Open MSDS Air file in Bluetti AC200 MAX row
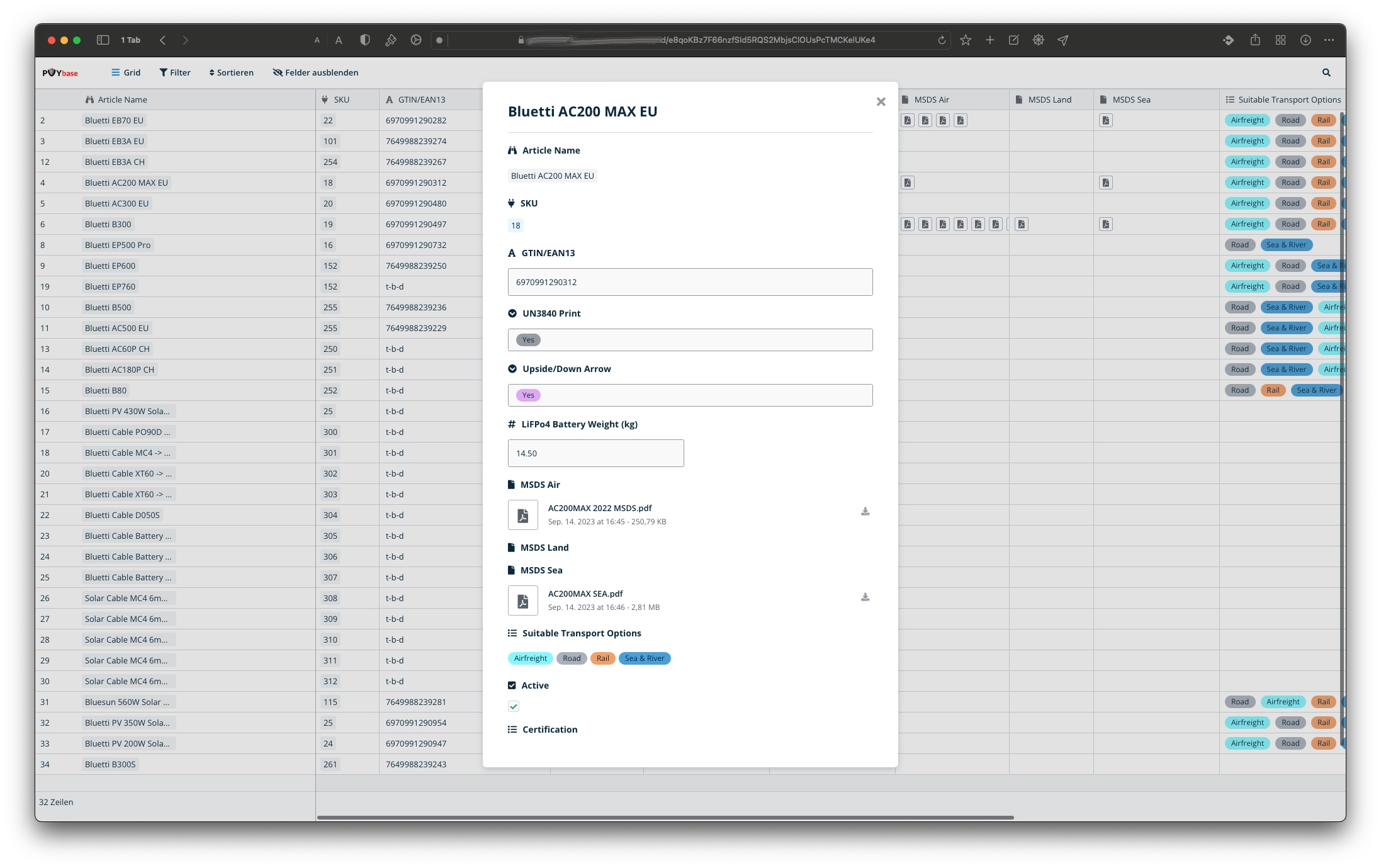The width and height of the screenshot is (1381, 868). [907, 183]
